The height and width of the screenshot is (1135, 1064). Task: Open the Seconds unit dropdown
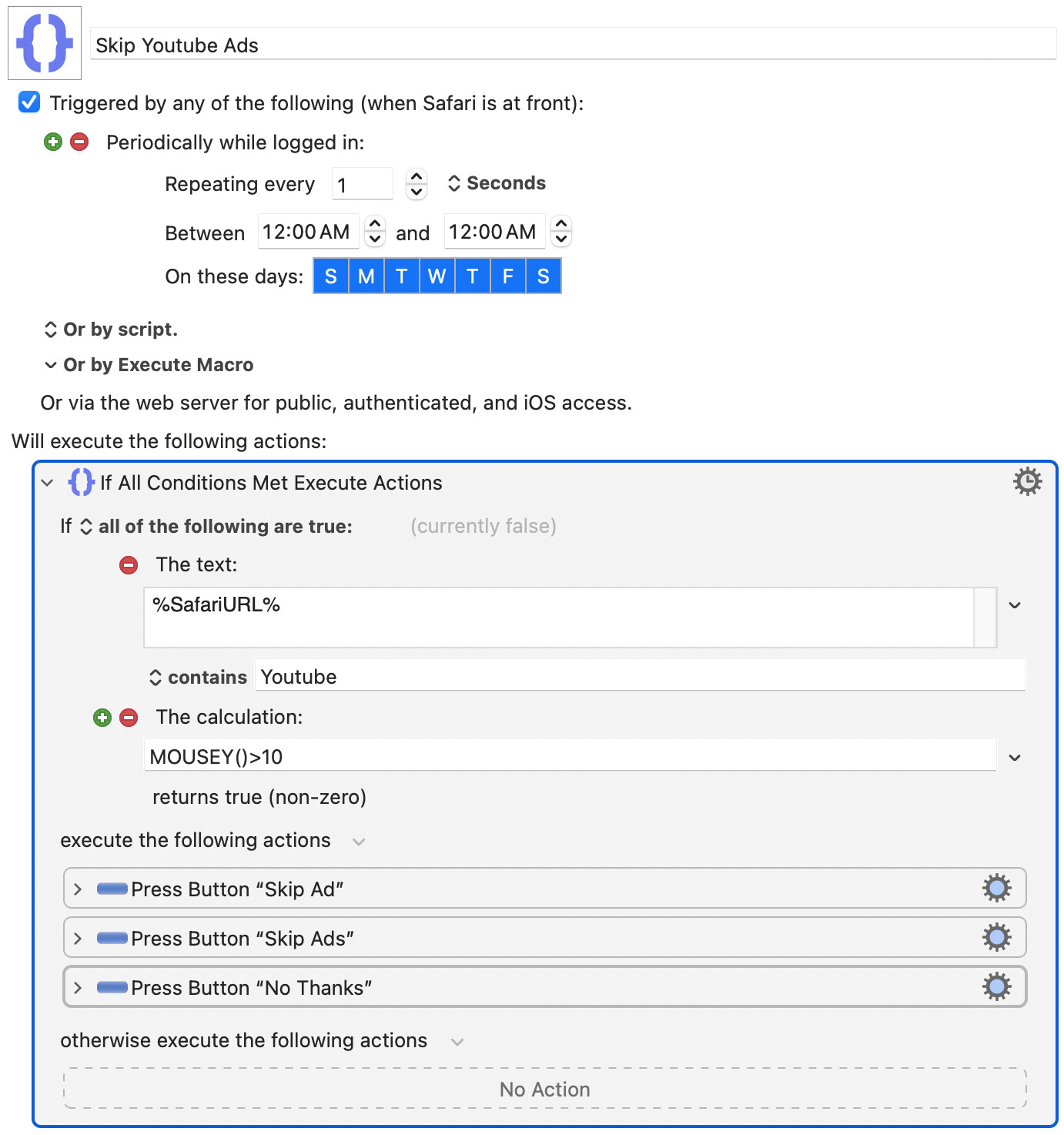[x=497, y=183]
